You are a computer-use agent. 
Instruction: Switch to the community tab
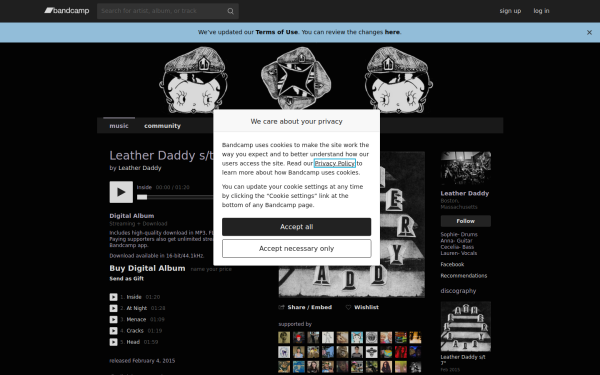coord(162,126)
